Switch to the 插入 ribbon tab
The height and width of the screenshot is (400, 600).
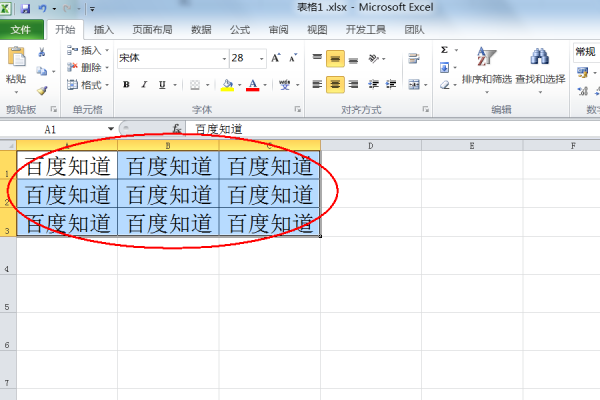103,30
